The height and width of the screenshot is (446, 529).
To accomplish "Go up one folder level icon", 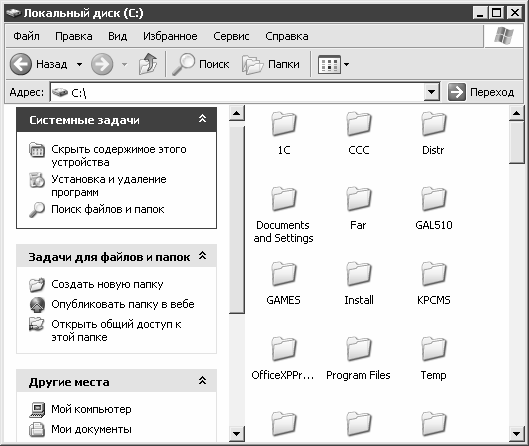I will pyautogui.click(x=148, y=64).
